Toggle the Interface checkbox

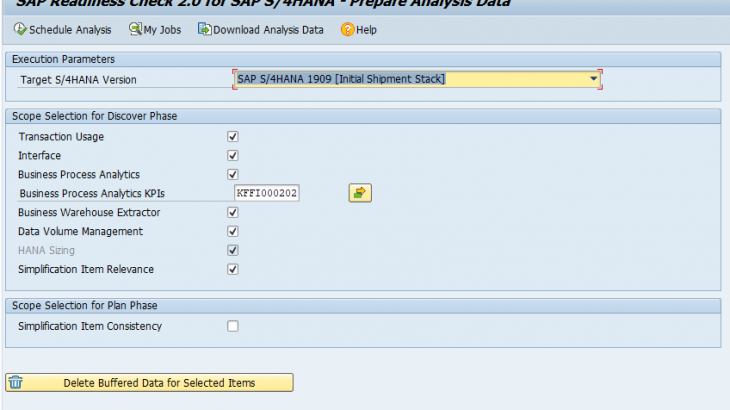(233, 155)
